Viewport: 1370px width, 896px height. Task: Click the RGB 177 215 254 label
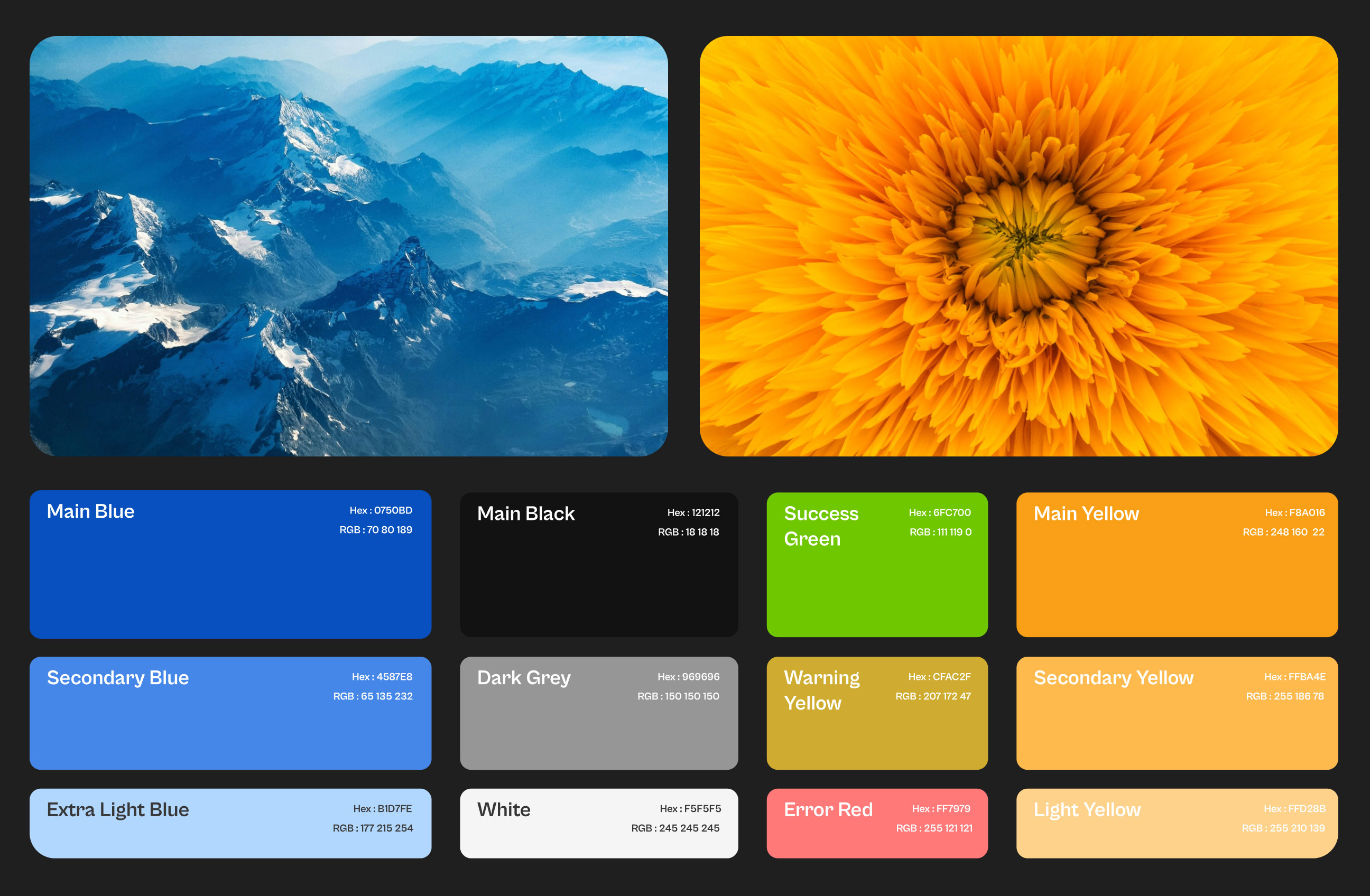pyautogui.click(x=373, y=828)
